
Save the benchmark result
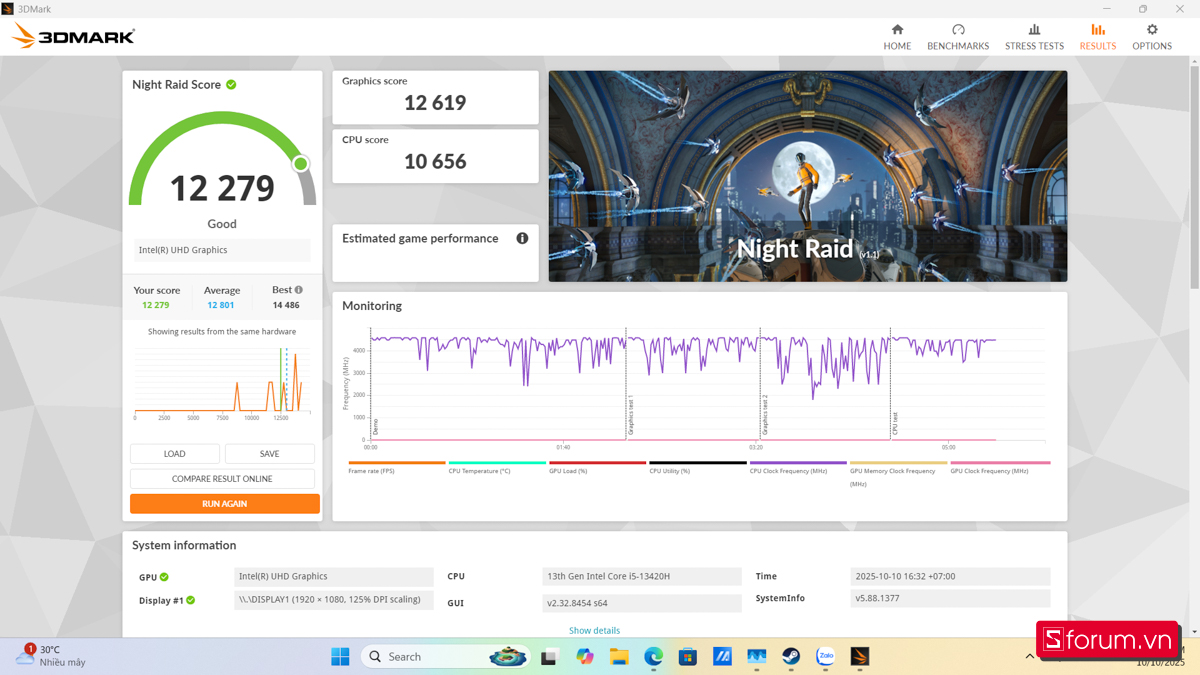269,454
